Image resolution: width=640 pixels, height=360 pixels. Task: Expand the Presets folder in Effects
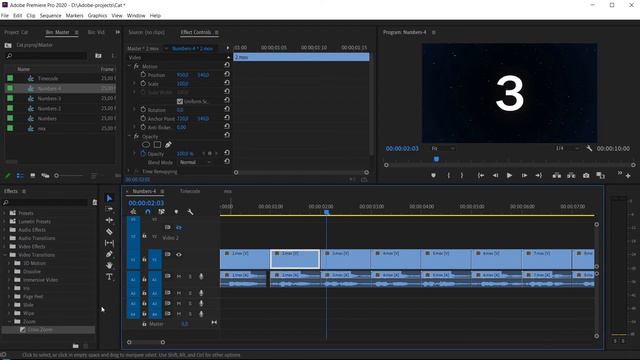tap(4, 213)
